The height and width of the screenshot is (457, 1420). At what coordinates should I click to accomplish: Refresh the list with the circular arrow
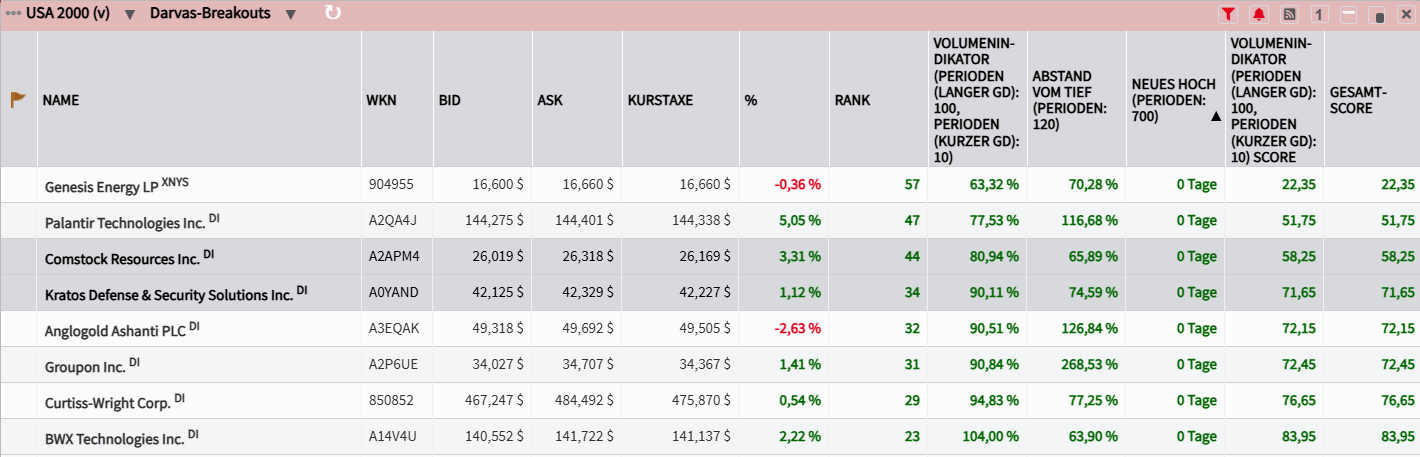pyautogui.click(x=333, y=13)
